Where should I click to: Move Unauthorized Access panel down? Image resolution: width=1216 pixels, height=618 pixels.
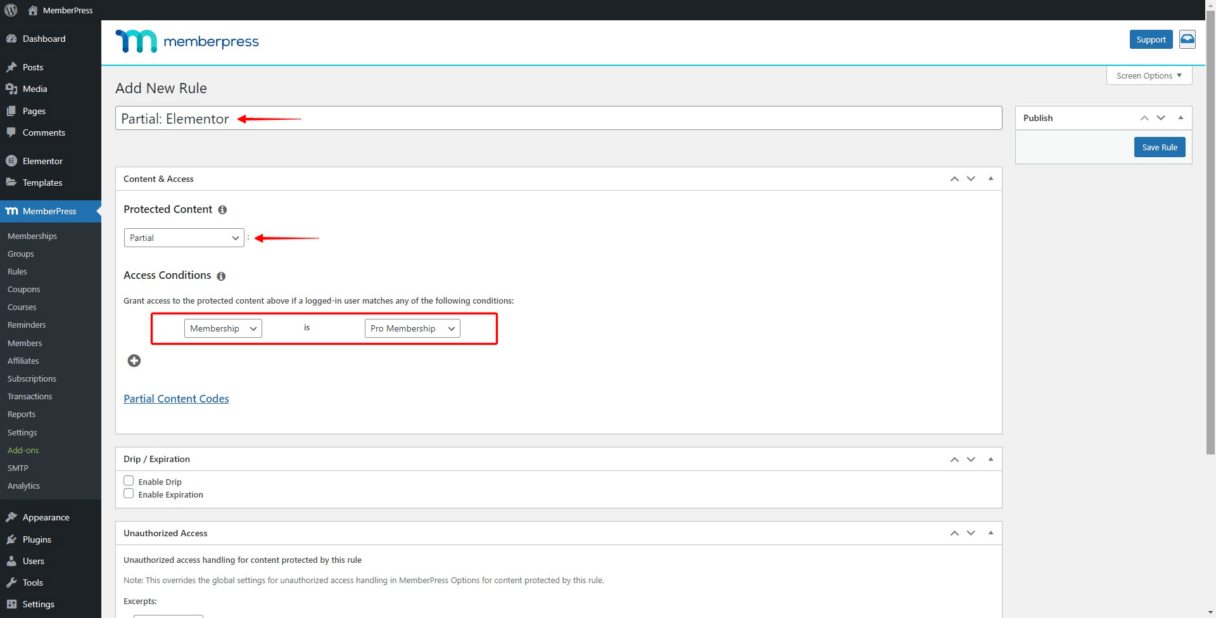(970, 533)
